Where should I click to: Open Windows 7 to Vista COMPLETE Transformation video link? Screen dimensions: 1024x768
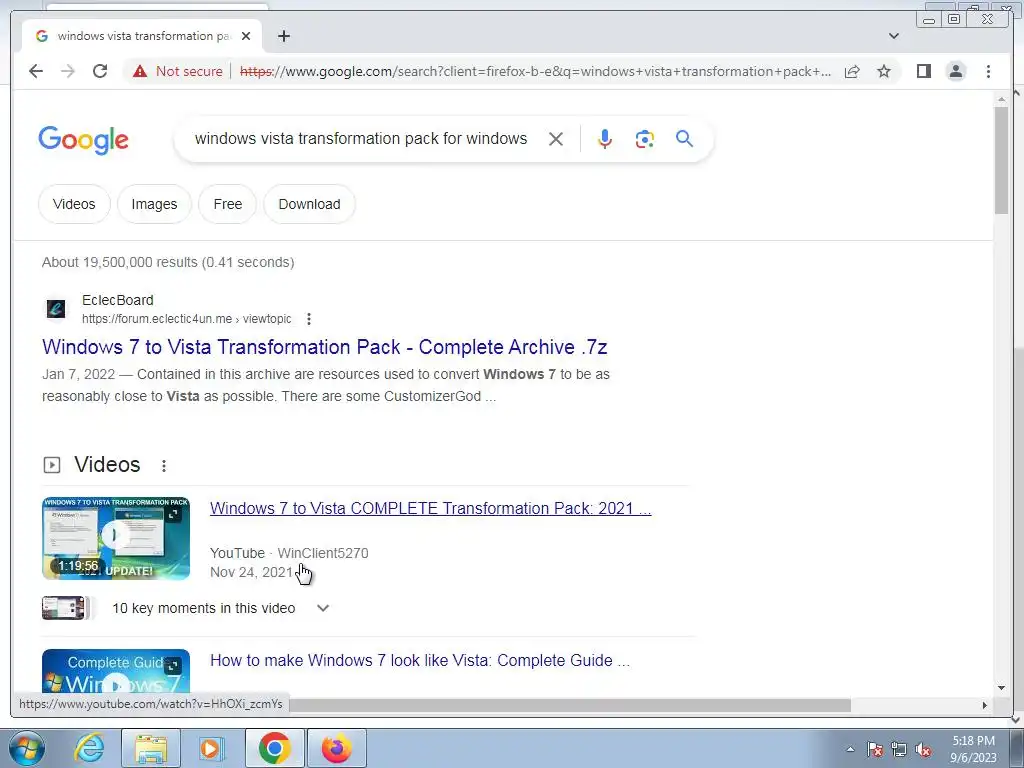[430, 508]
